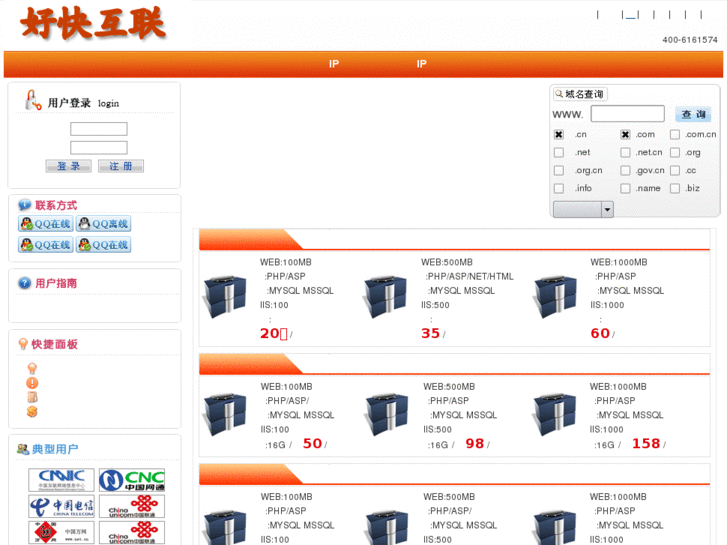This screenshot has width=727, height=545.
Task: Click the username field in login panel
Action: tap(99, 129)
